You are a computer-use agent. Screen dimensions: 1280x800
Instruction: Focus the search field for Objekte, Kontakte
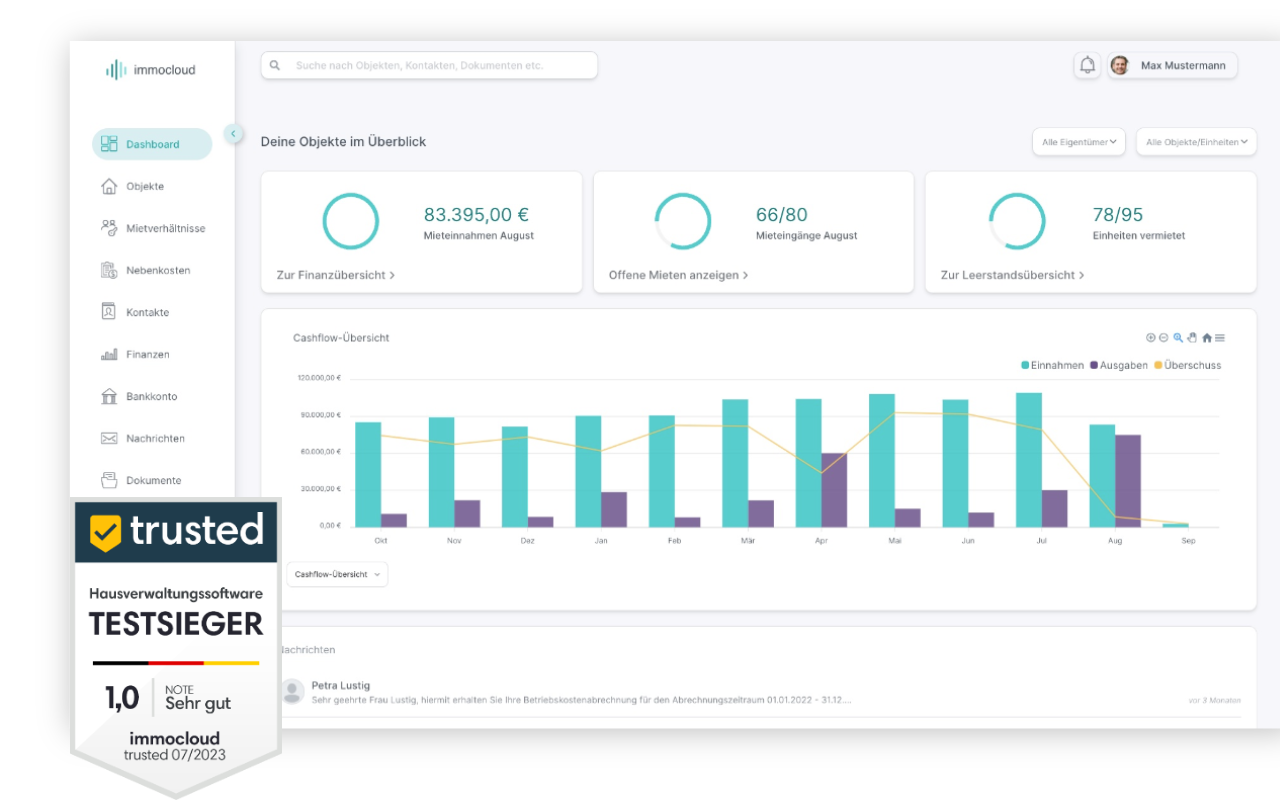coord(429,65)
